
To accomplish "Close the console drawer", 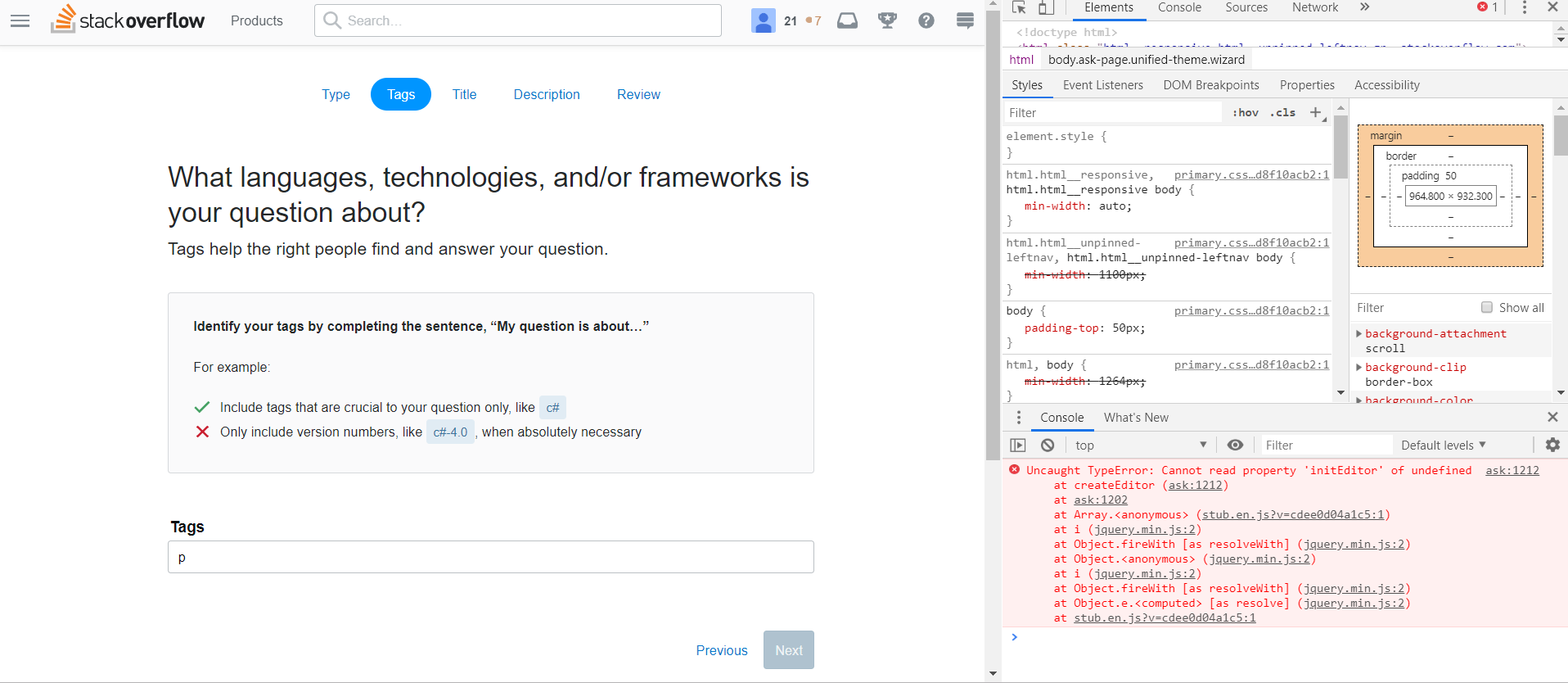I will 1552,418.
